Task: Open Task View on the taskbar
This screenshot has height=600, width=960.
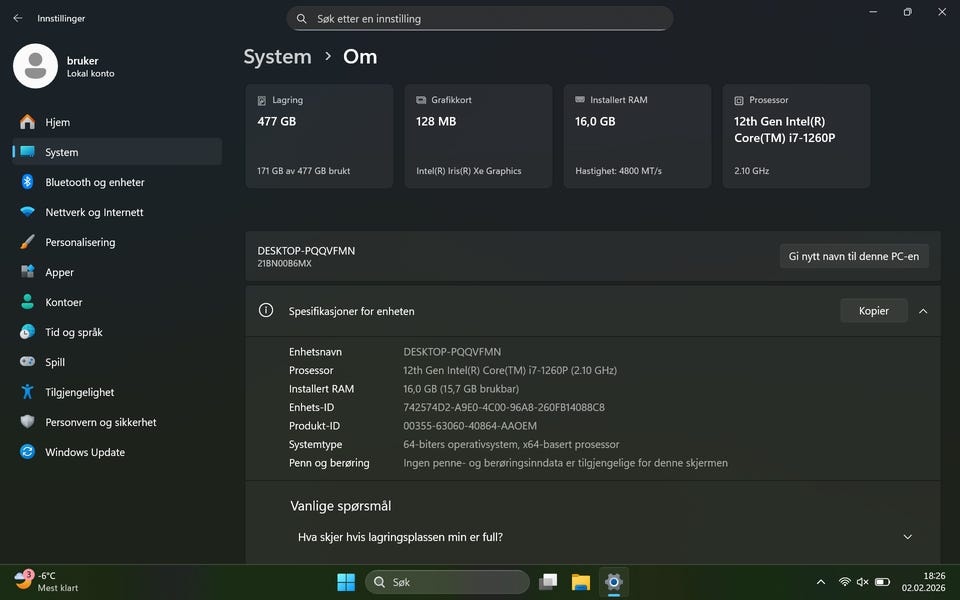Action: click(x=548, y=582)
